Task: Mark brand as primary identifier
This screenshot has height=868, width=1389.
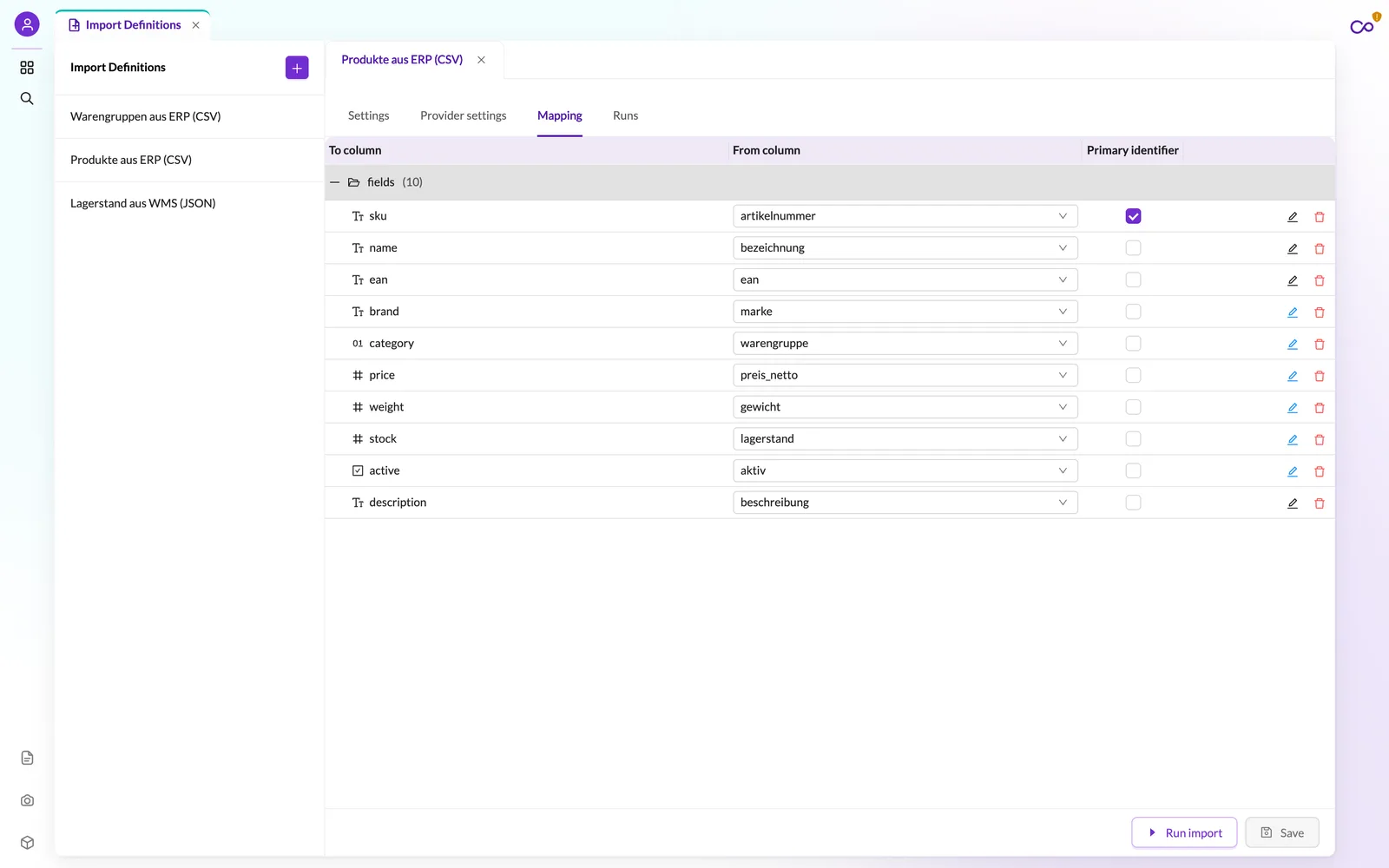Action: (1133, 312)
